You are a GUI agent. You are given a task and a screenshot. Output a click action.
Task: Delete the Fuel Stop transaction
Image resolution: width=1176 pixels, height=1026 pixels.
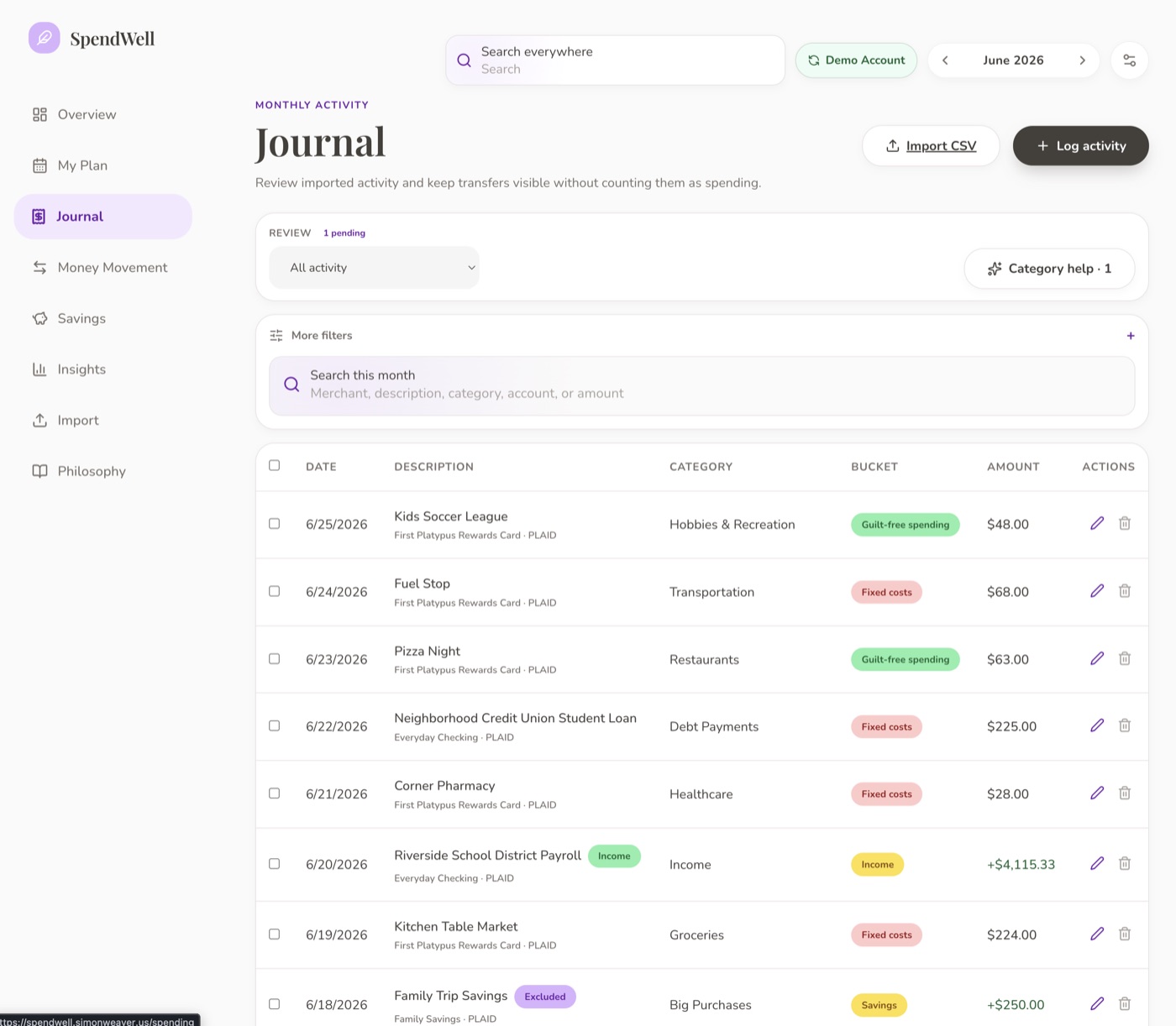click(x=1125, y=591)
